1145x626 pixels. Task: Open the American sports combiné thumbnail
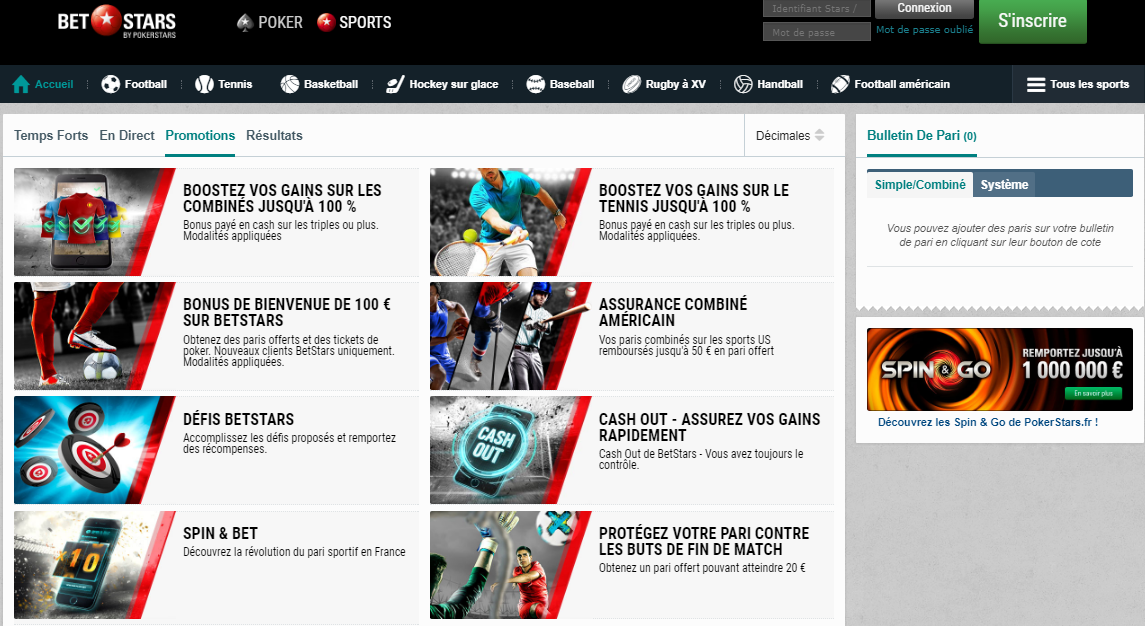point(510,336)
